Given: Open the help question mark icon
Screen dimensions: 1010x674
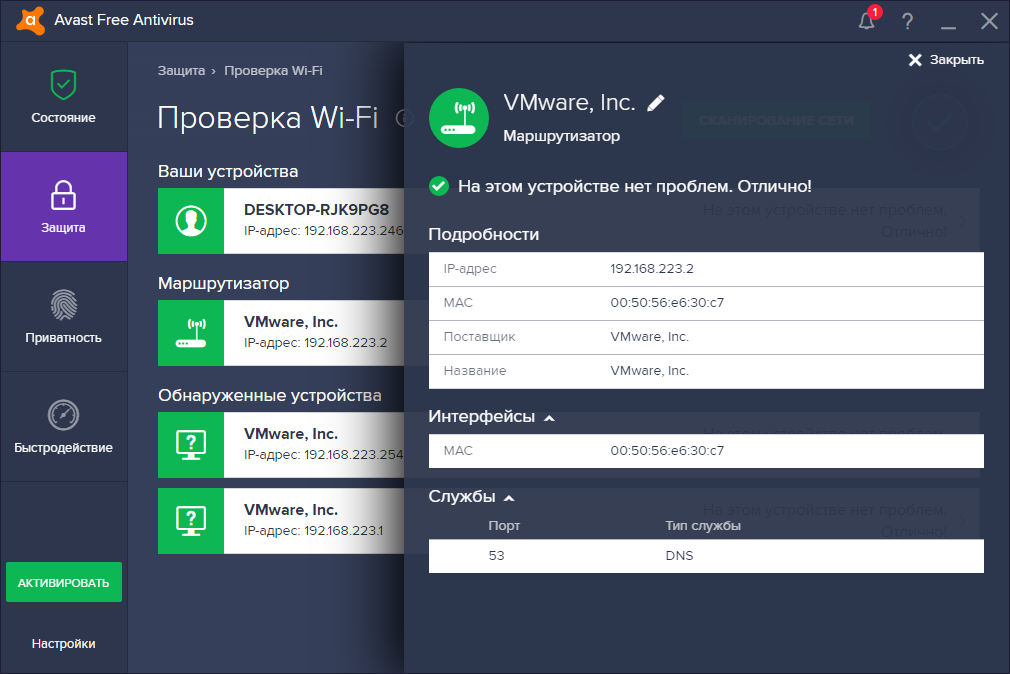Looking at the screenshot, I should coord(906,20).
